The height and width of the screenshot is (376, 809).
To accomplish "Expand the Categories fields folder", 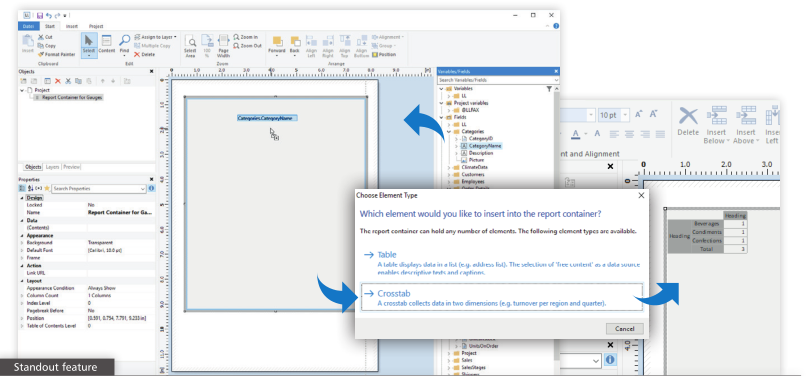I will click(449, 132).
